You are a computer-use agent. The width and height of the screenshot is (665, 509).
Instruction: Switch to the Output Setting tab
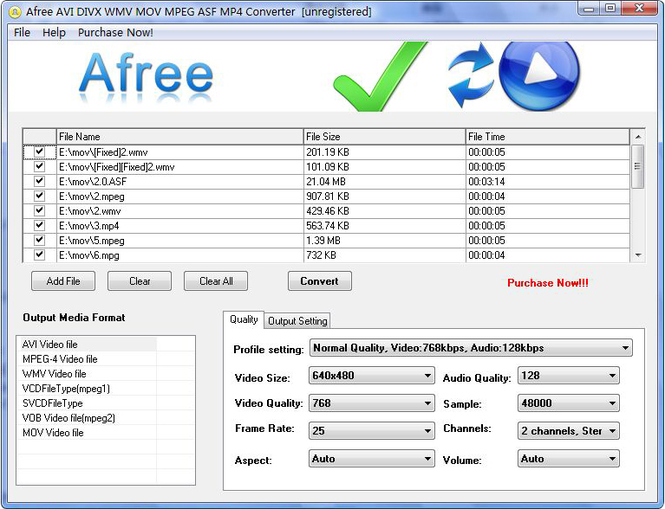(x=297, y=321)
